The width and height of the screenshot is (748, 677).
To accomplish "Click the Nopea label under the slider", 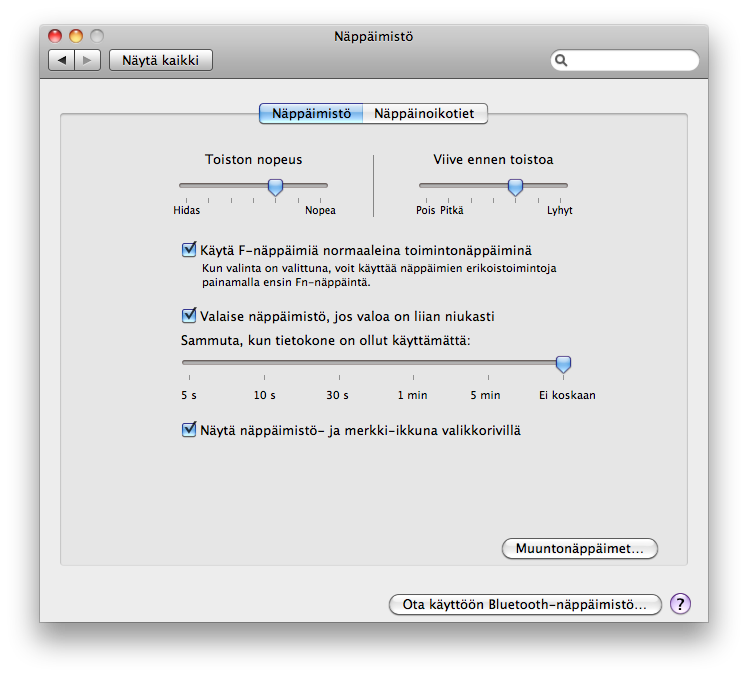I will click(321, 210).
